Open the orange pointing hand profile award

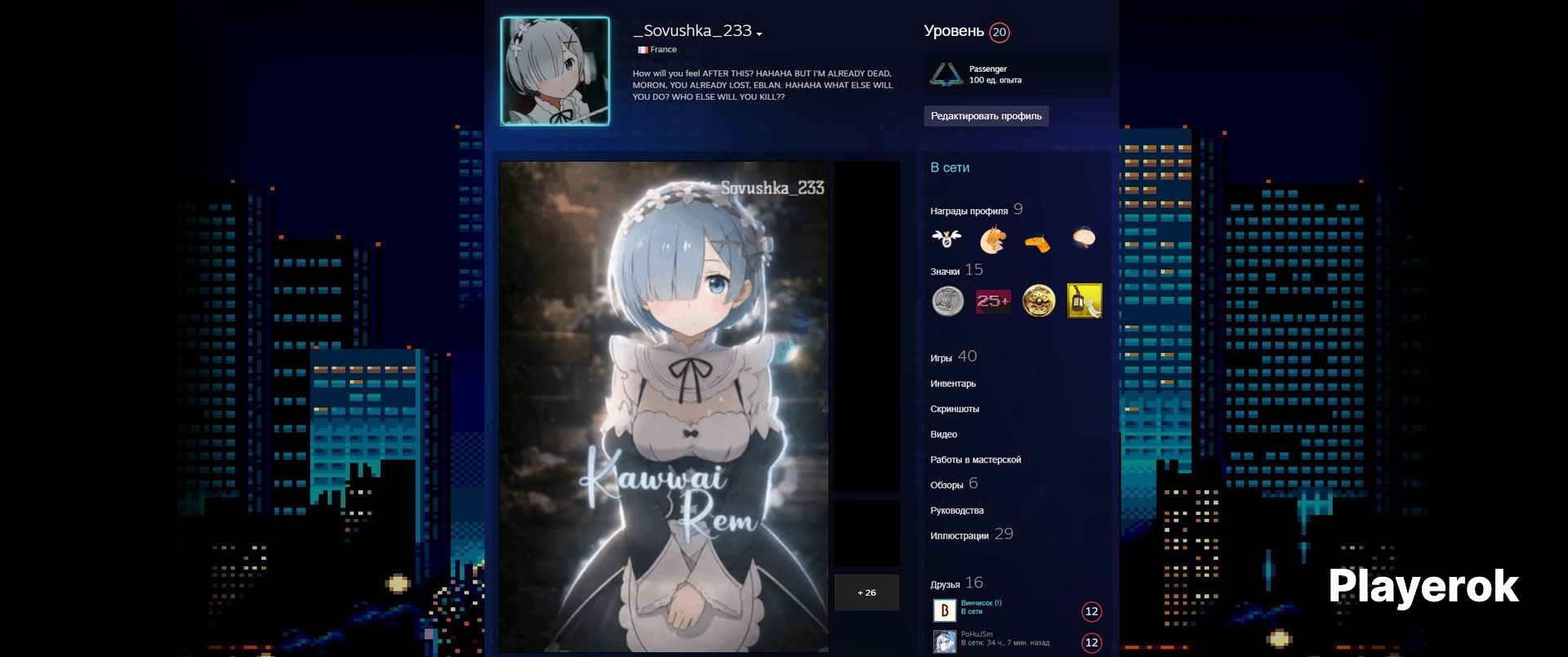(1038, 243)
